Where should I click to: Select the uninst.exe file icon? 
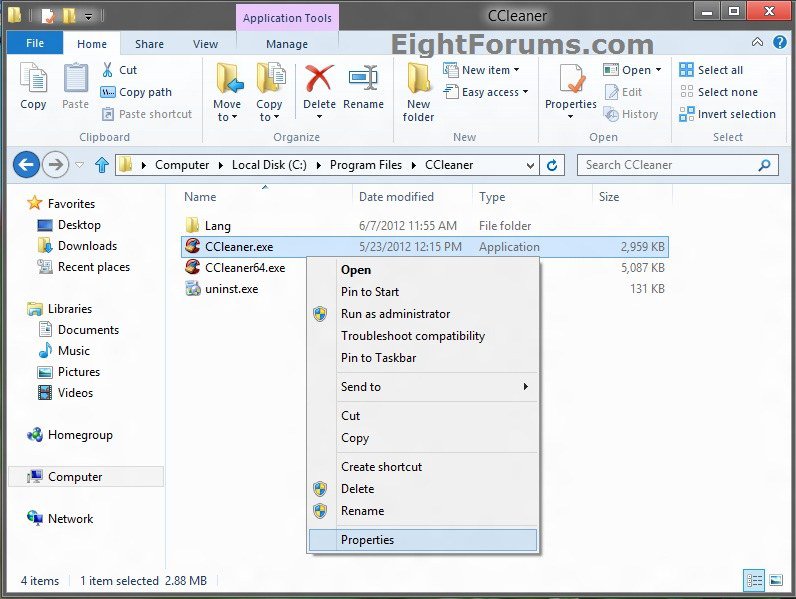pyautogui.click(x=192, y=288)
